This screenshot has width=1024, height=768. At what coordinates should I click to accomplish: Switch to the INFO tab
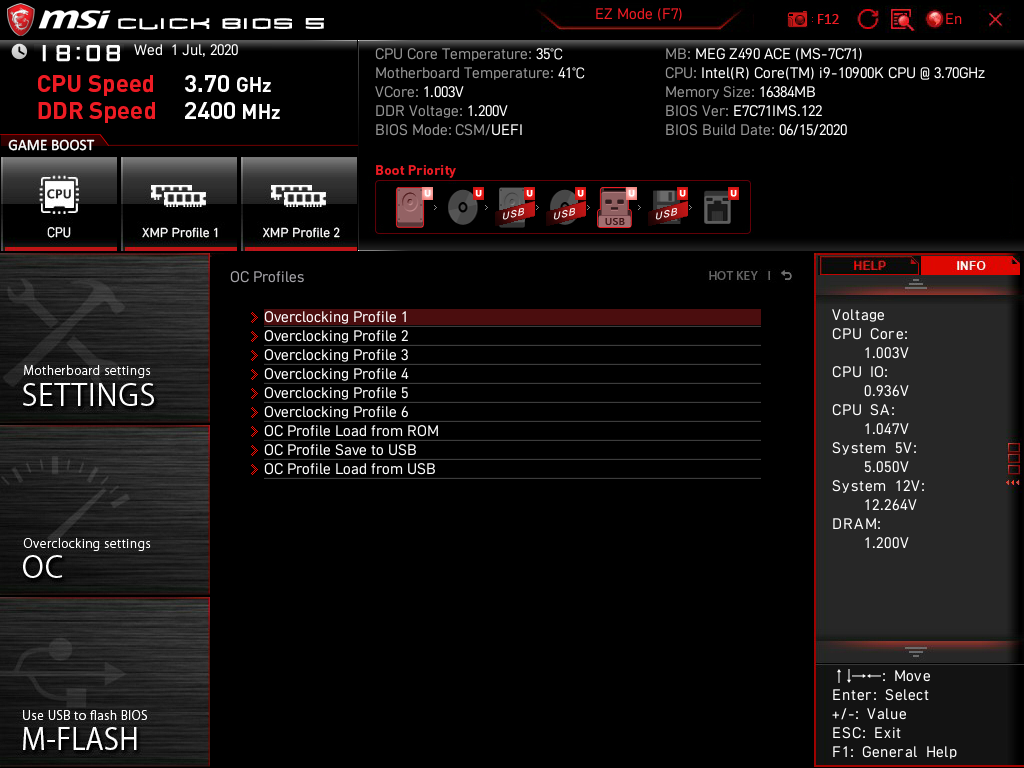970,265
